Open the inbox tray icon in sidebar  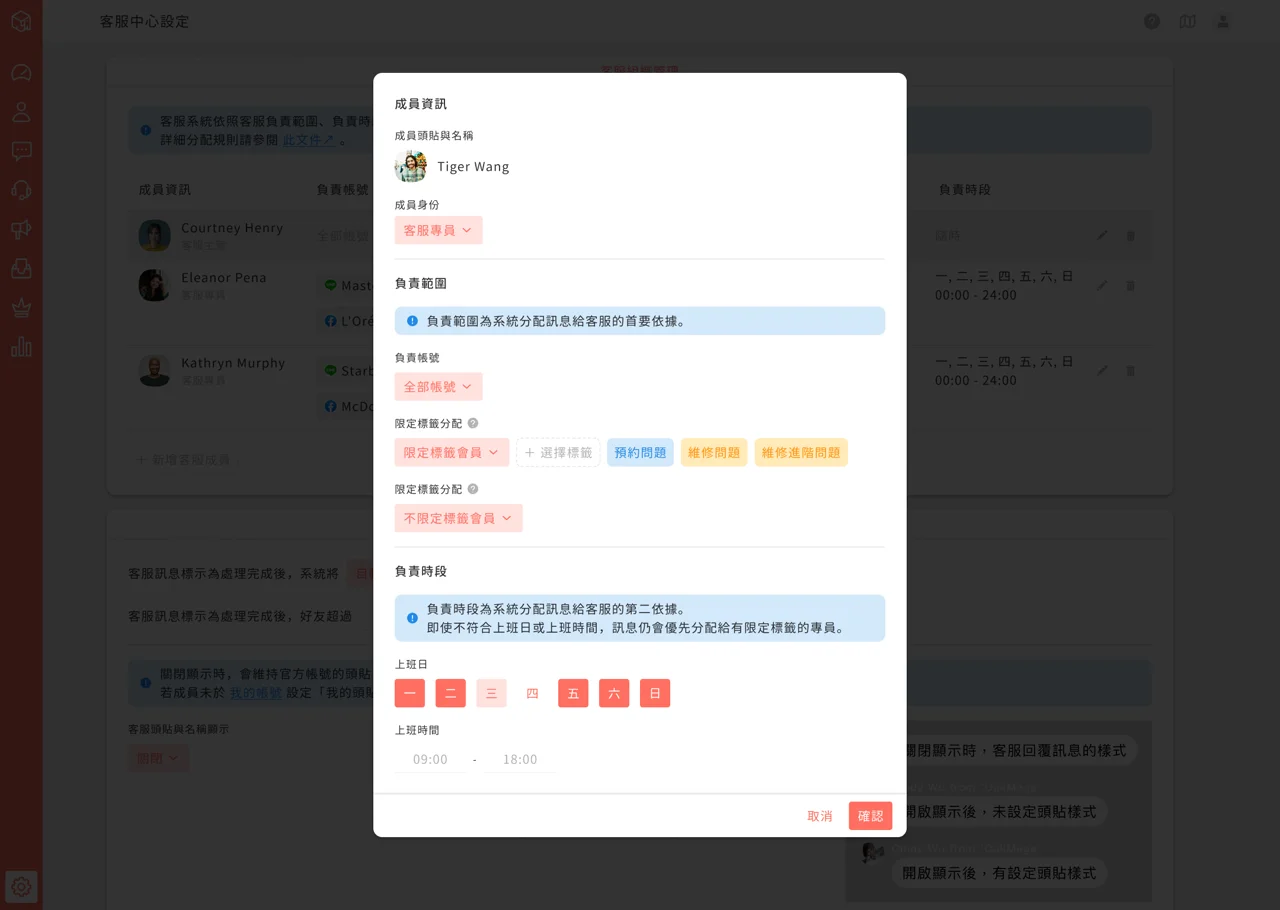21,268
